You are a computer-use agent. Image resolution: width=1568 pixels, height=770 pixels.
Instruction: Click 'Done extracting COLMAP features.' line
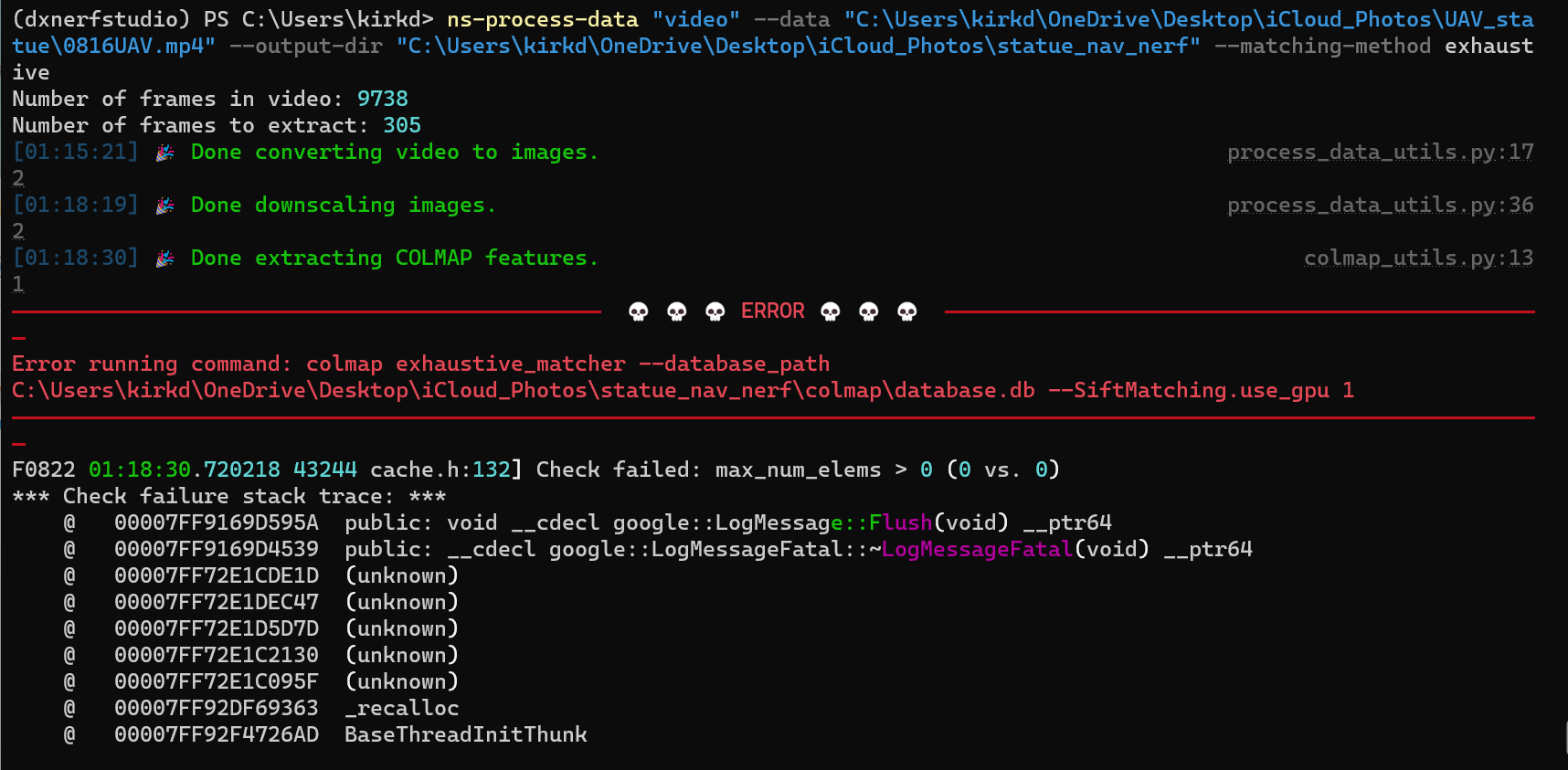point(395,258)
